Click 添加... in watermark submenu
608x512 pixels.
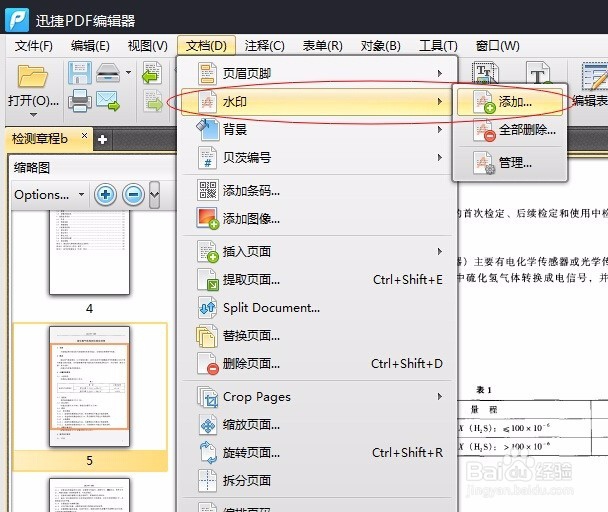[510, 102]
